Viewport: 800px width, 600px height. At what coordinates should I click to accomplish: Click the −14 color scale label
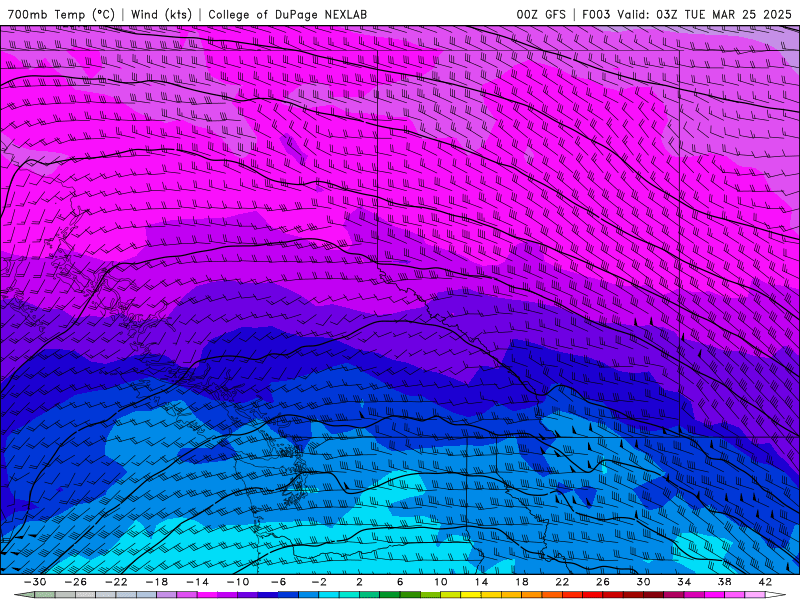pos(197,582)
